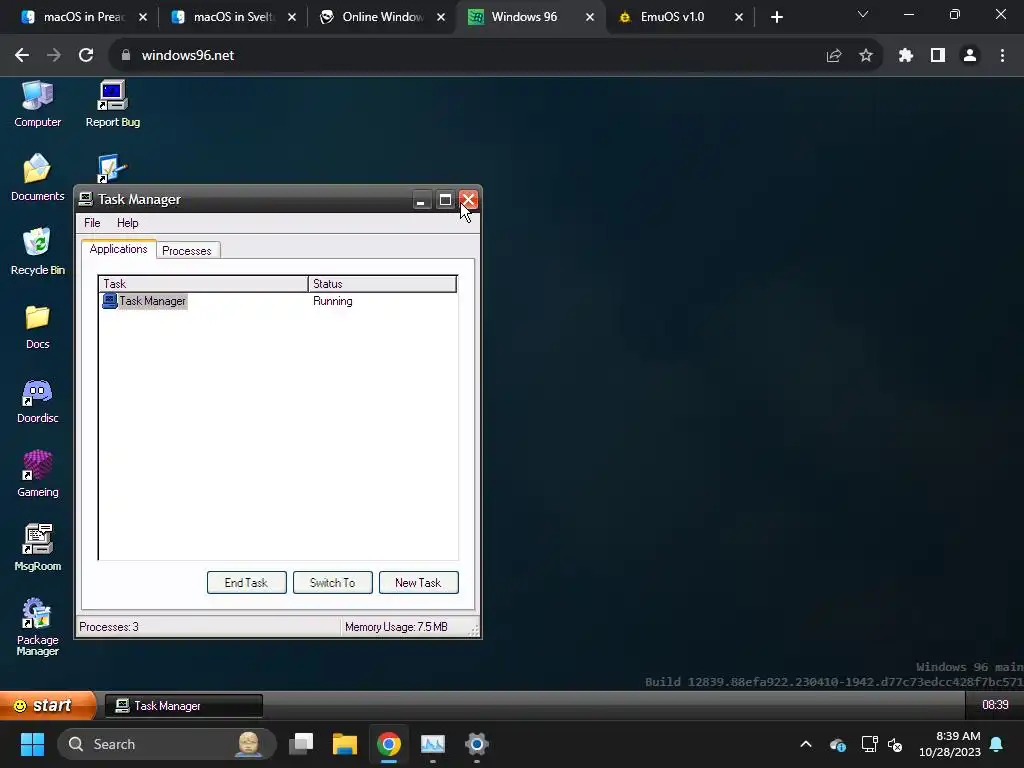1024x768 pixels.
Task: Bookmark this page with the star icon
Action: click(x=866, y=56)
